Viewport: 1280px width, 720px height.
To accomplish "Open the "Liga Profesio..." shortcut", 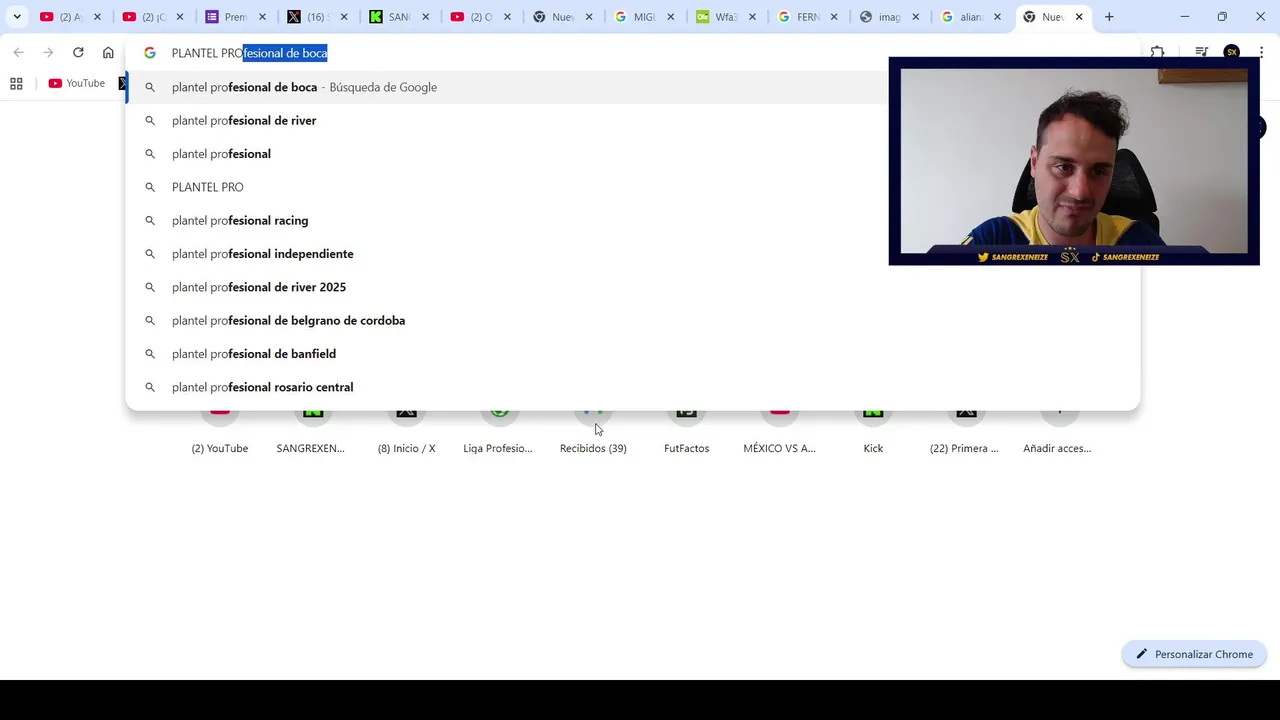I will pos(498,432).
